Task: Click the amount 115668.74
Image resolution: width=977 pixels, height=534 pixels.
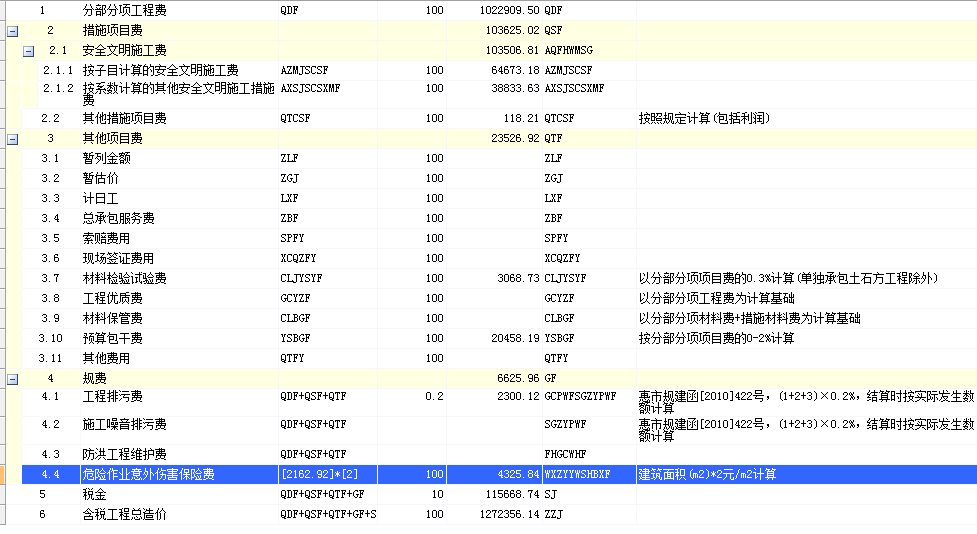Action: tap(512, 494)
